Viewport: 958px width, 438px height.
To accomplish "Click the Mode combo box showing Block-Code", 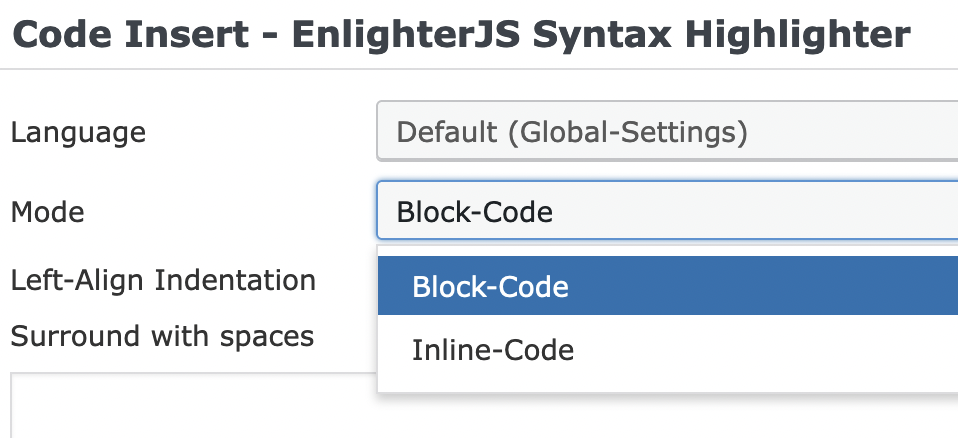I will 667,210.
